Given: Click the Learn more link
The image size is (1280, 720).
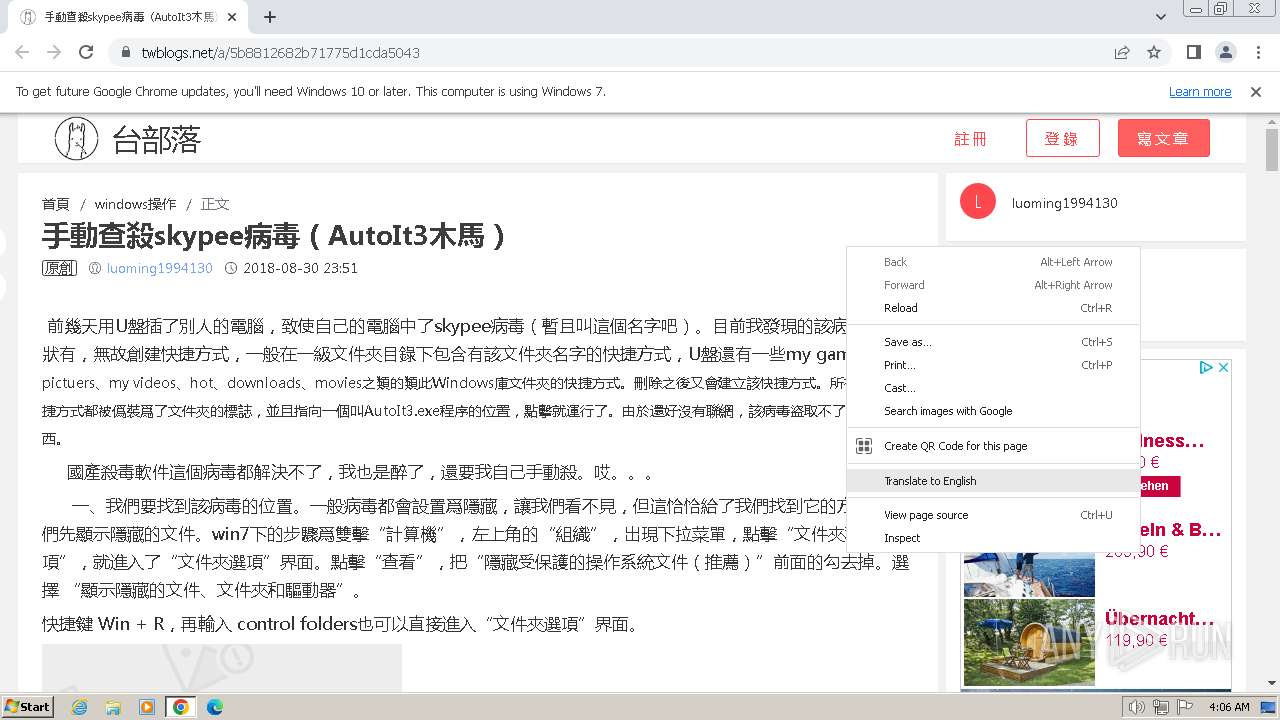Looking at the screenshot, I should coord(1200,91).
